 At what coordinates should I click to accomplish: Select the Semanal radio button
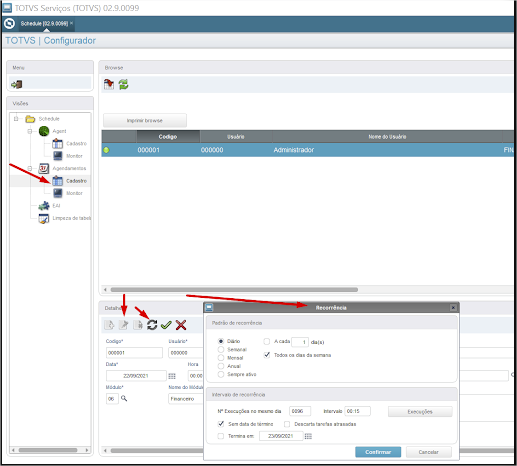click(x=221, y=349)
